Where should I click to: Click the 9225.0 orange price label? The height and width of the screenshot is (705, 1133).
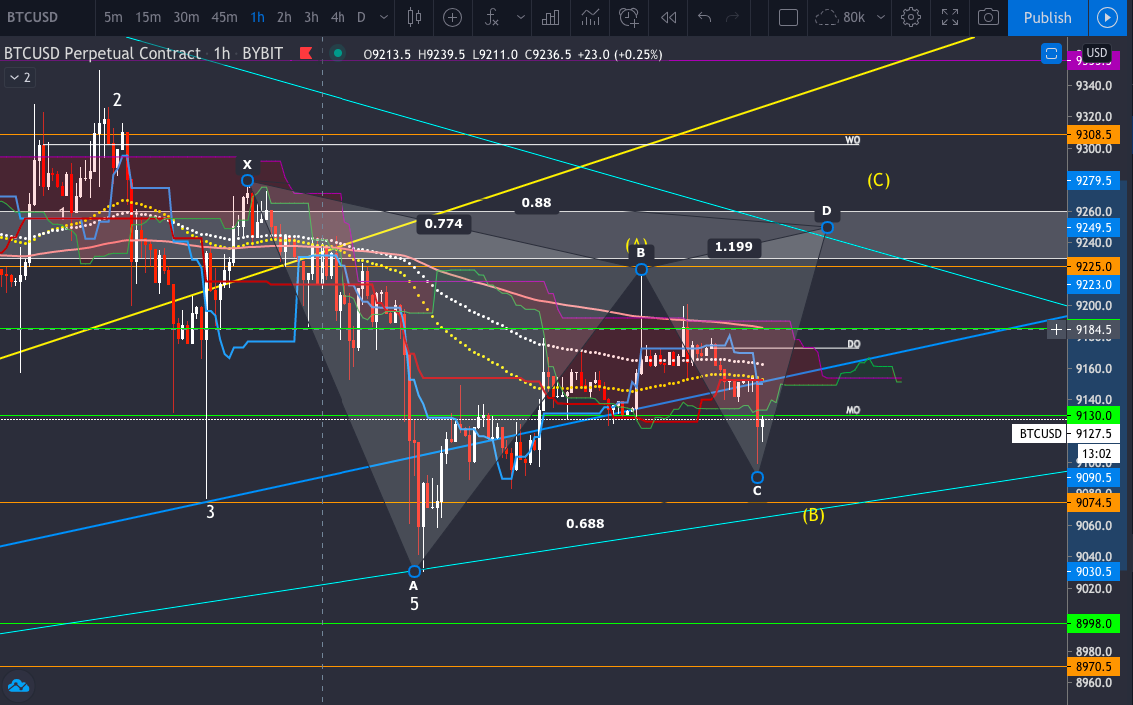coord(1093,267)
